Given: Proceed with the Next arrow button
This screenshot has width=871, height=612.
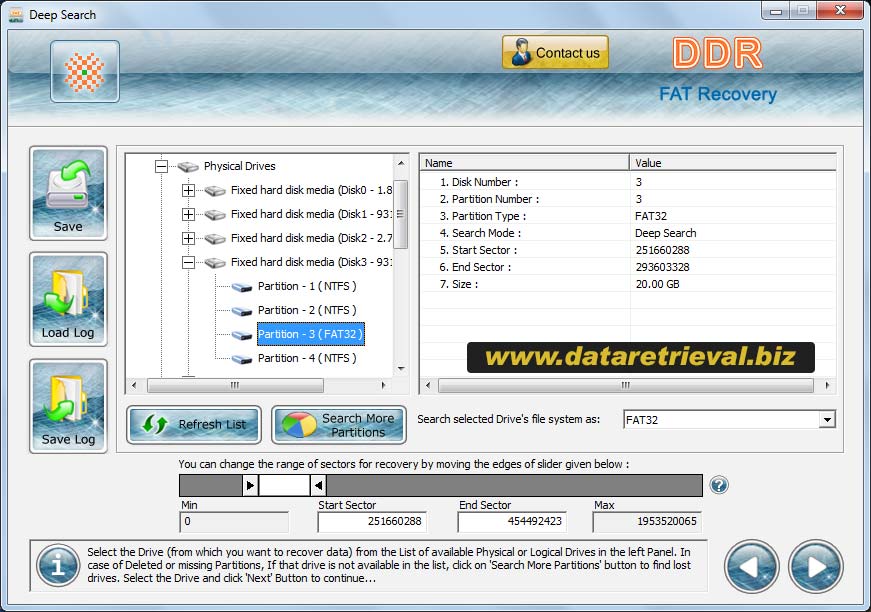Looking at the screenshot, I should [x=815, y=566].
